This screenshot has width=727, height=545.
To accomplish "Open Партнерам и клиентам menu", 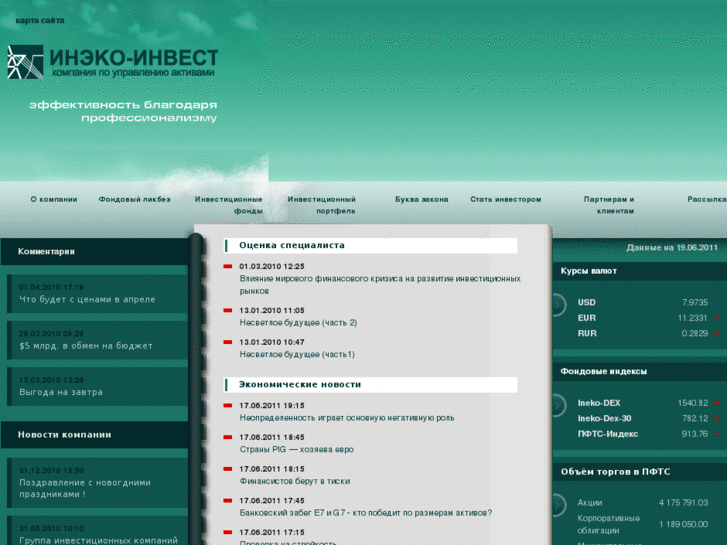I will tap(609, 205).
